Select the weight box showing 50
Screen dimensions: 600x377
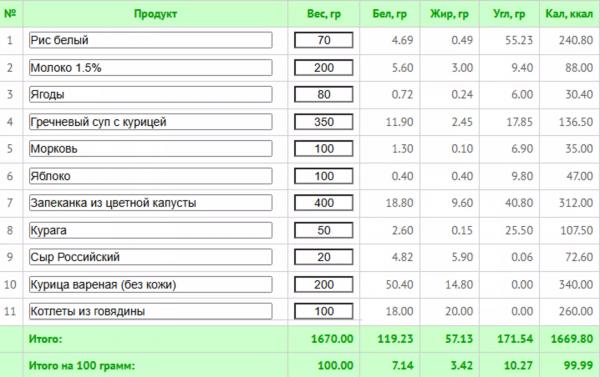[324, 230]
